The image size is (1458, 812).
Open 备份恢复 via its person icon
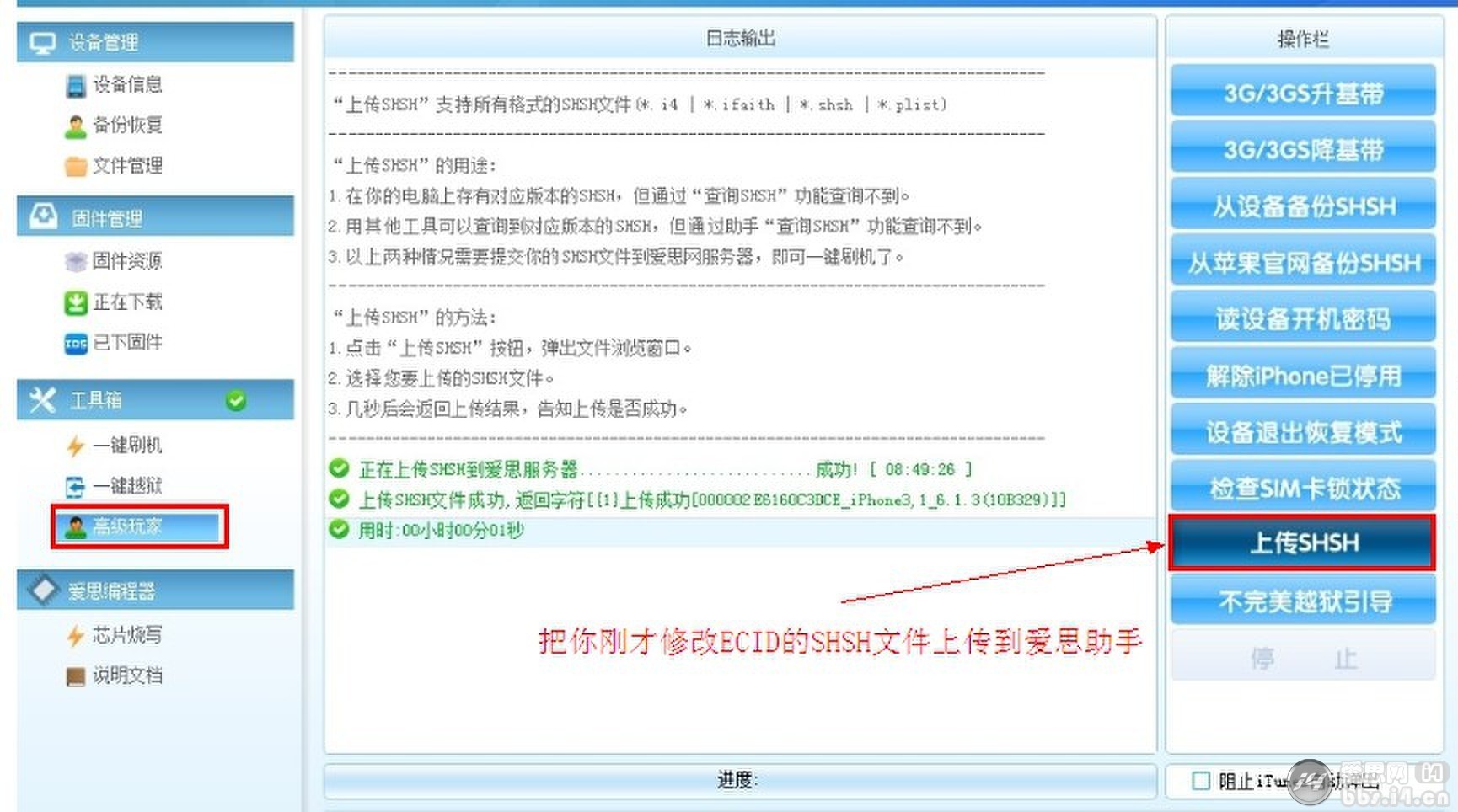76,126
